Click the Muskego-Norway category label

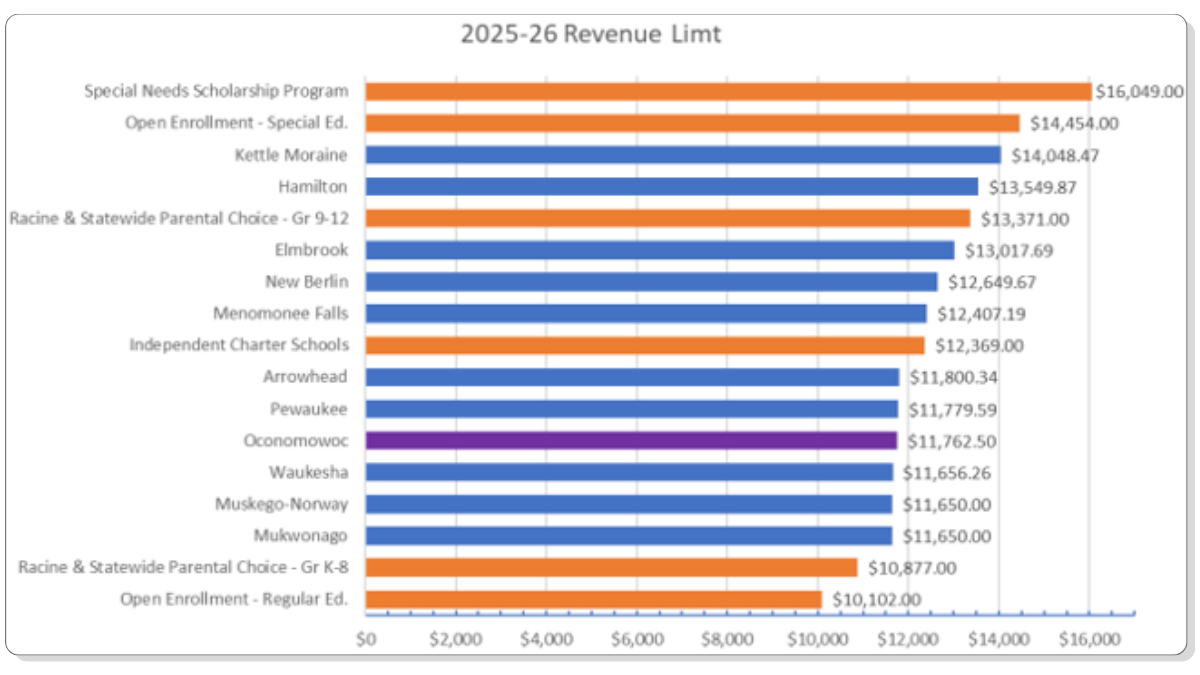282,504
